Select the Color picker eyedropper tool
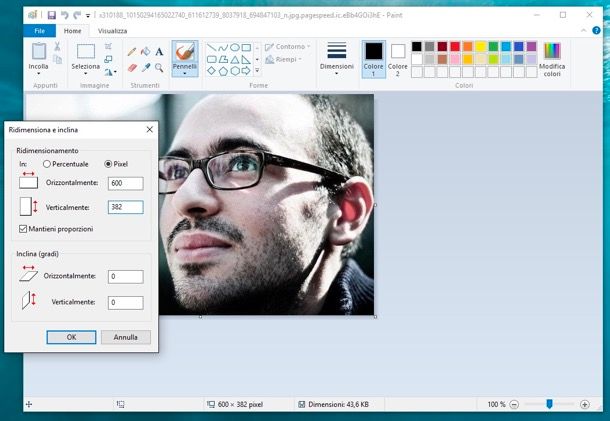 tap(145, 67)
